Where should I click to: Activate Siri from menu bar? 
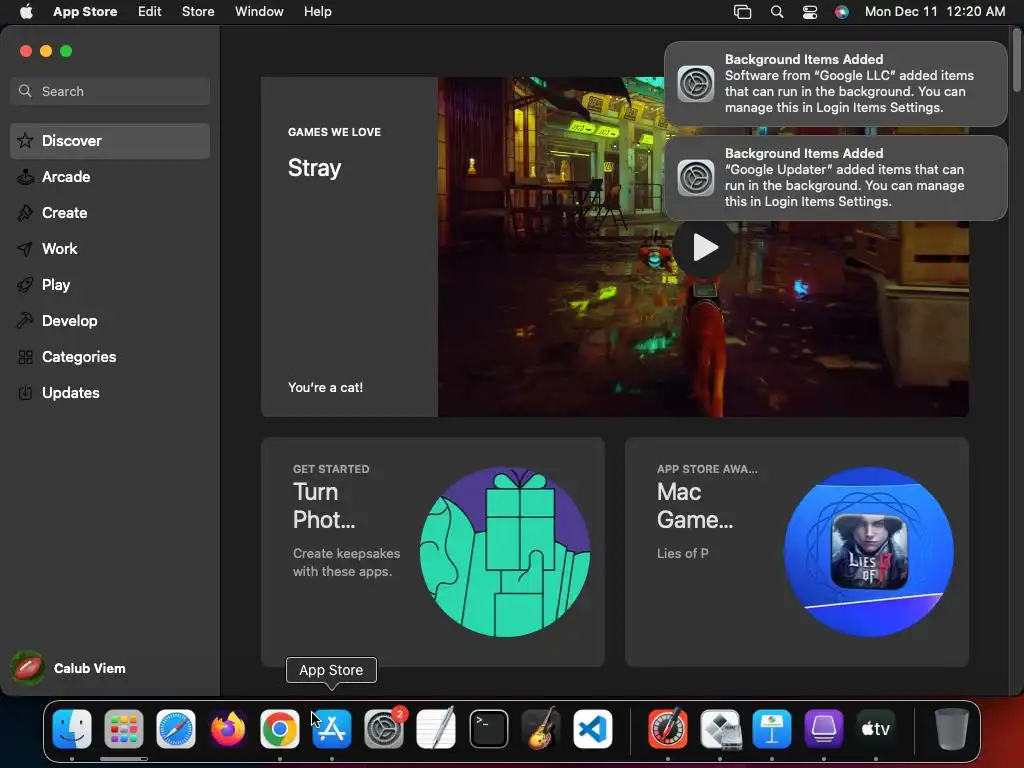point(842,12)
